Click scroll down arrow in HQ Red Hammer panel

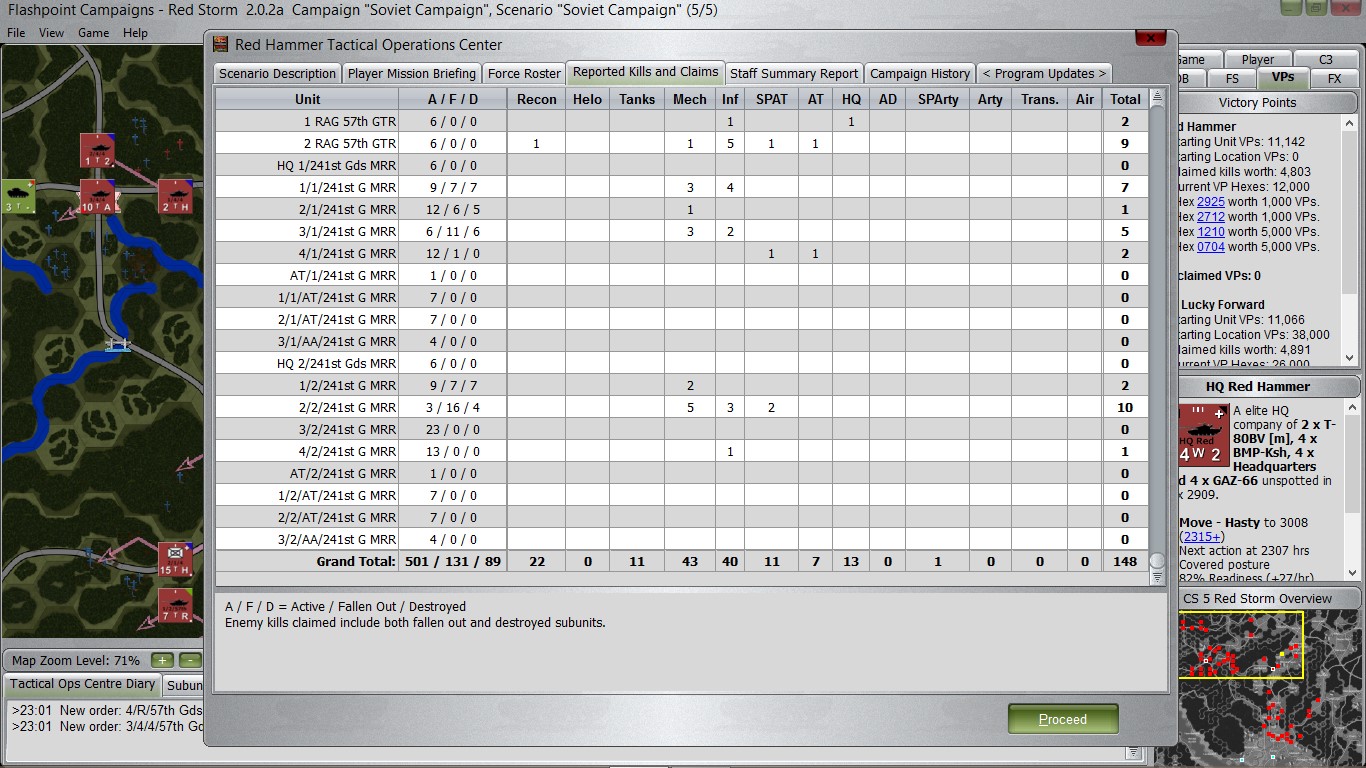tap(1352, 573)
